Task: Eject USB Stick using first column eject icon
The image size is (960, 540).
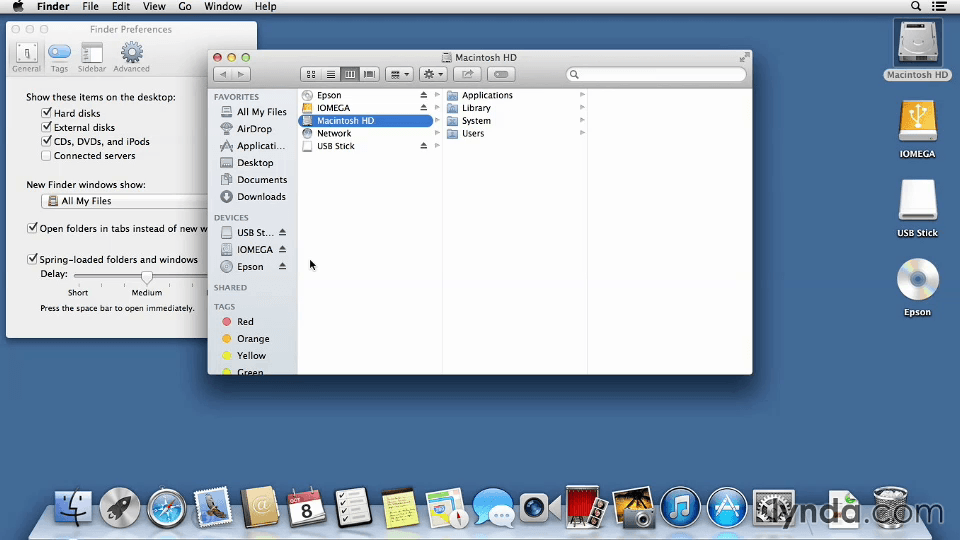Action: [x=423, y=146]
